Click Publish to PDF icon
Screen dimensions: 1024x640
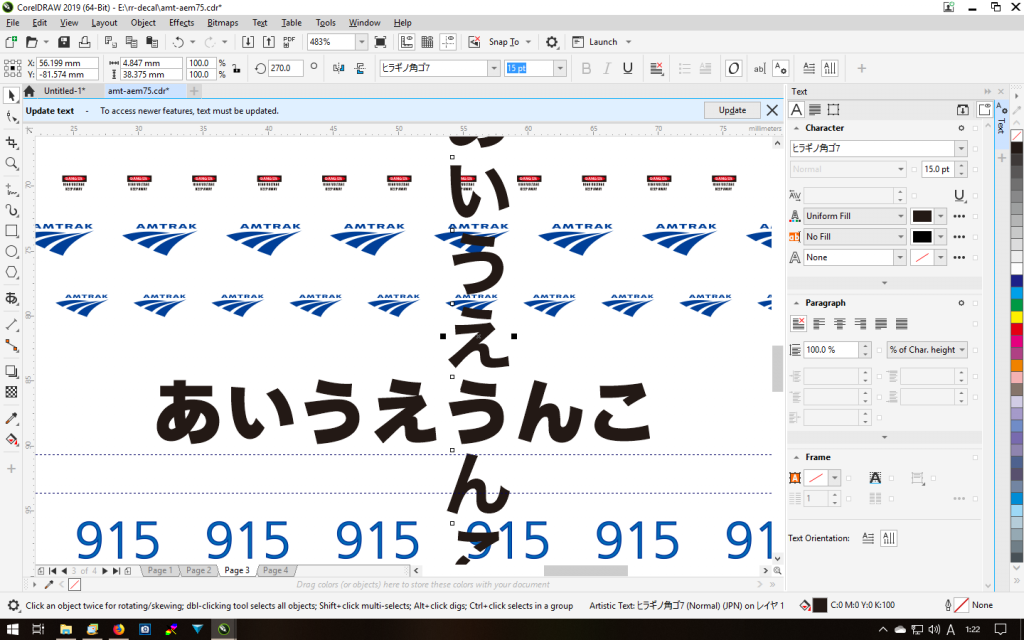coord(289,42)
